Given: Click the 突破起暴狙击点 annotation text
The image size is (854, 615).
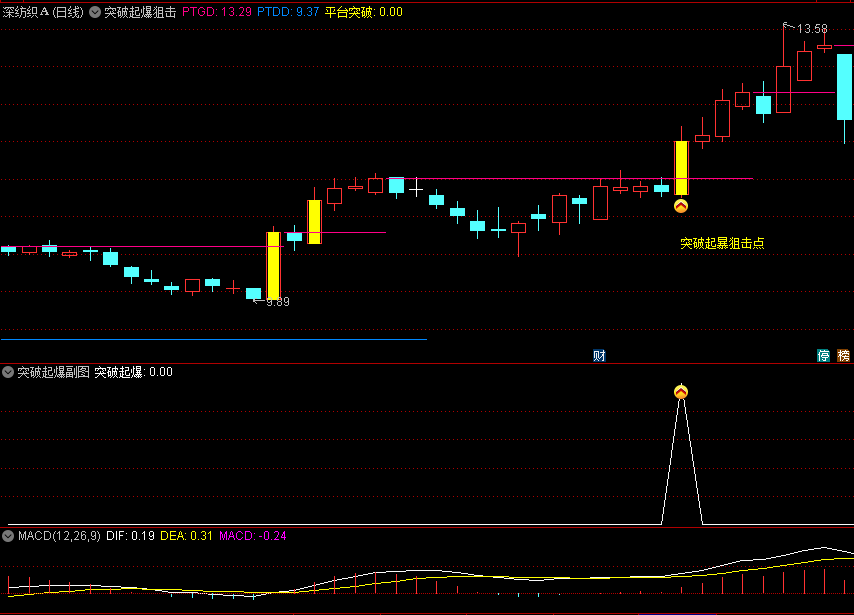Looking at the screenshot, I should tap(722, 243).
